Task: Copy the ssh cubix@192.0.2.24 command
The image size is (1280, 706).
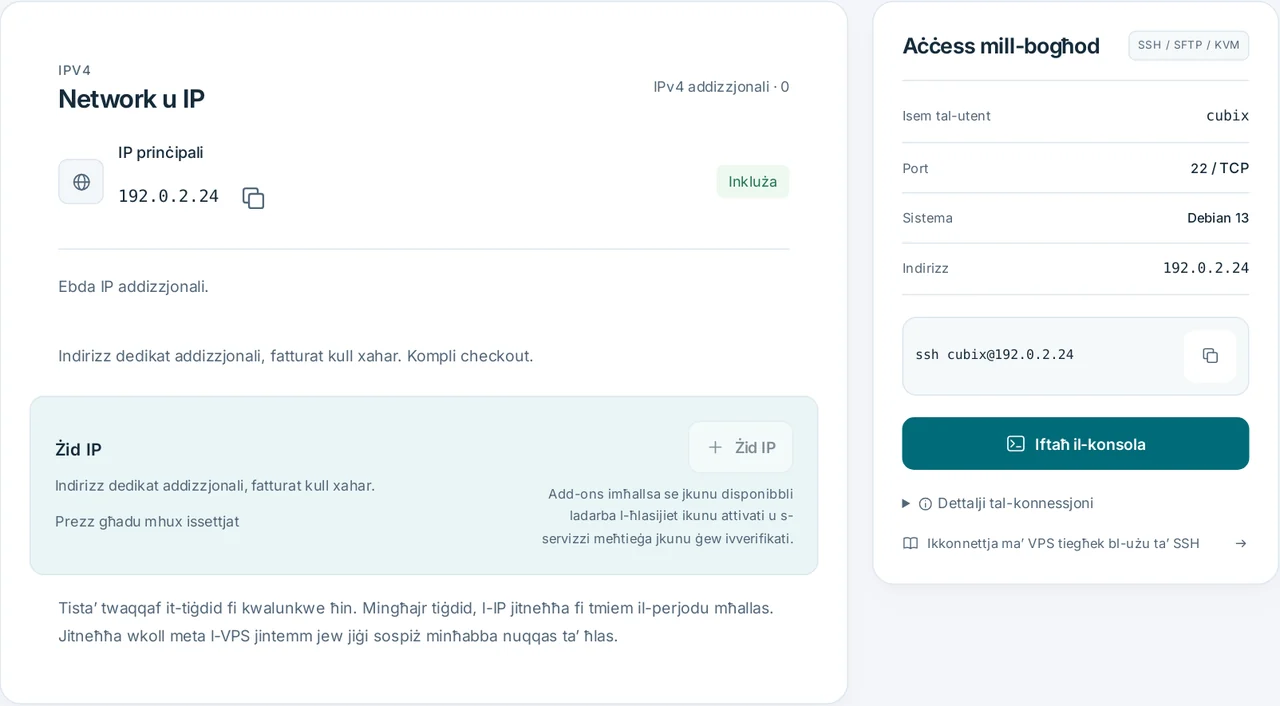Action: tap(1210, 356)
